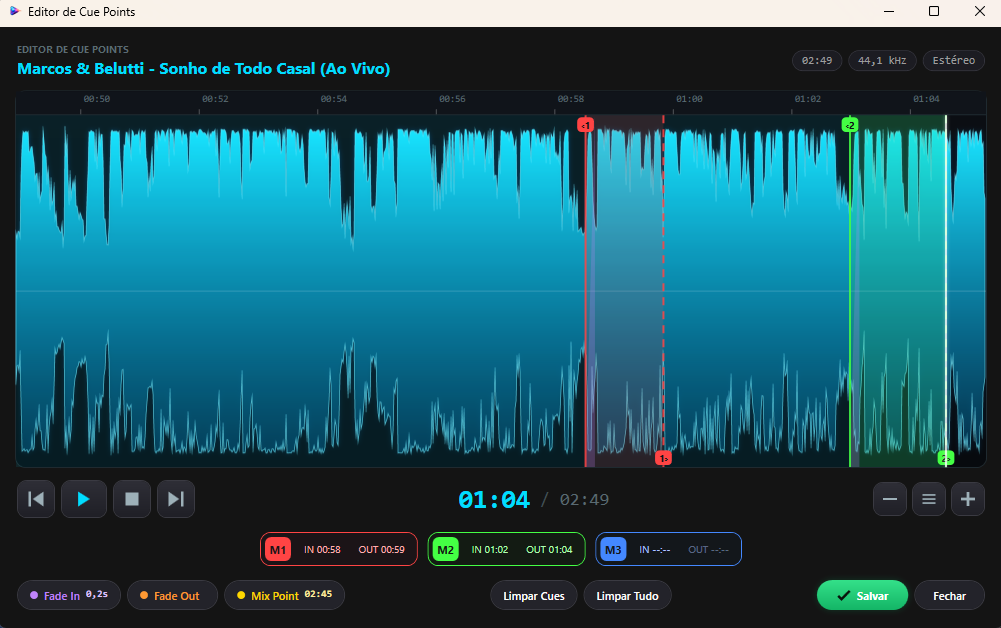
Task: Click the Estéreo channel badge
Action: point(954,61)
